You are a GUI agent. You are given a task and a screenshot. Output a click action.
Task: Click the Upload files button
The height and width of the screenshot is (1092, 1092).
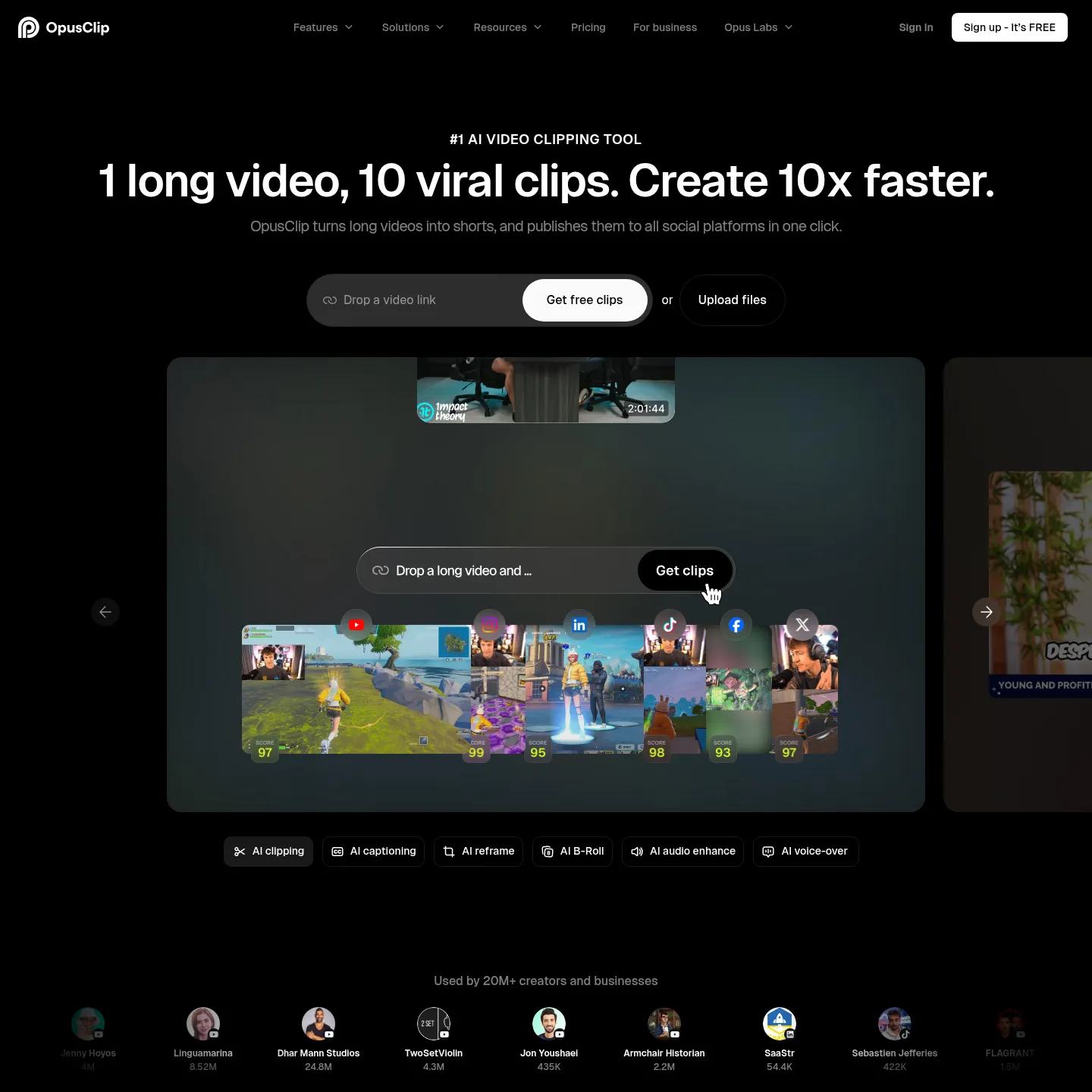click(x=733, y=300)
